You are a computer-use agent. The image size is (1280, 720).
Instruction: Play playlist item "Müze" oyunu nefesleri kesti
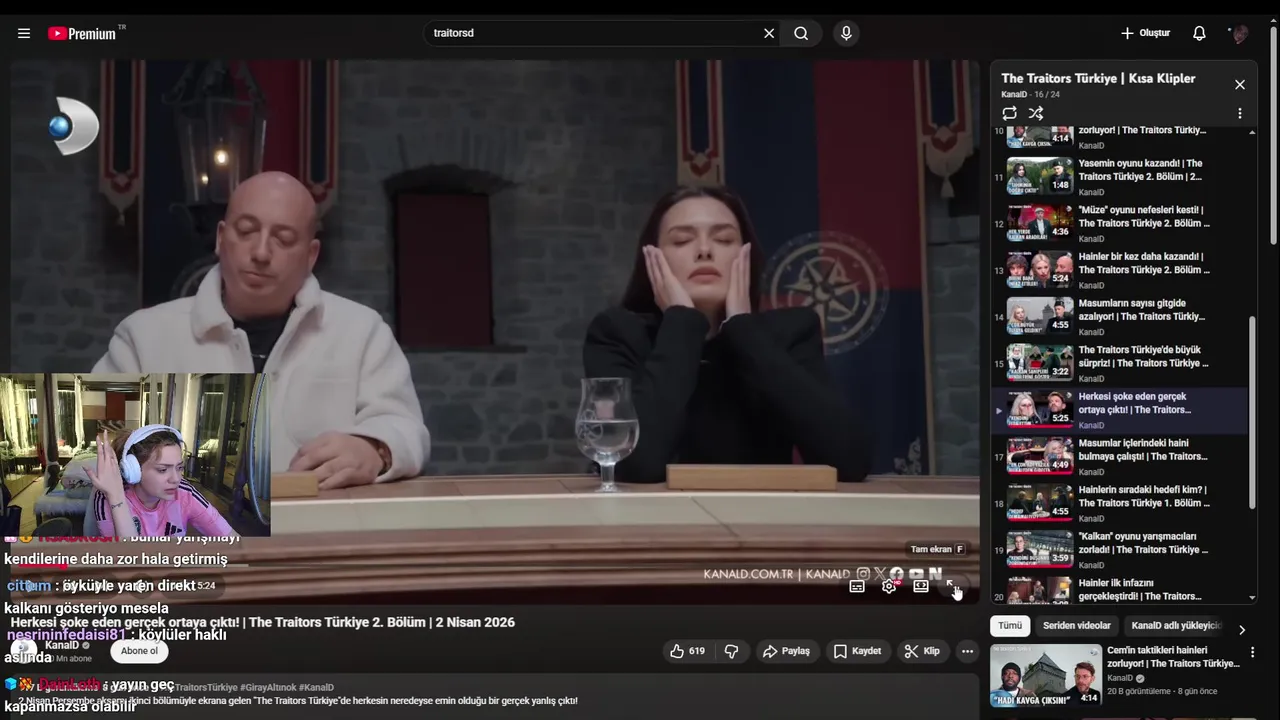click(x=1119, y=223)
